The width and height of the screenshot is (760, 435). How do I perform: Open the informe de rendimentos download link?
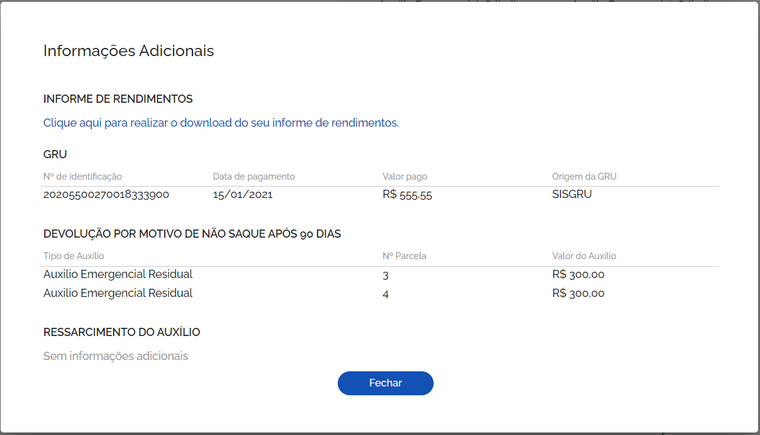(221, 123)
